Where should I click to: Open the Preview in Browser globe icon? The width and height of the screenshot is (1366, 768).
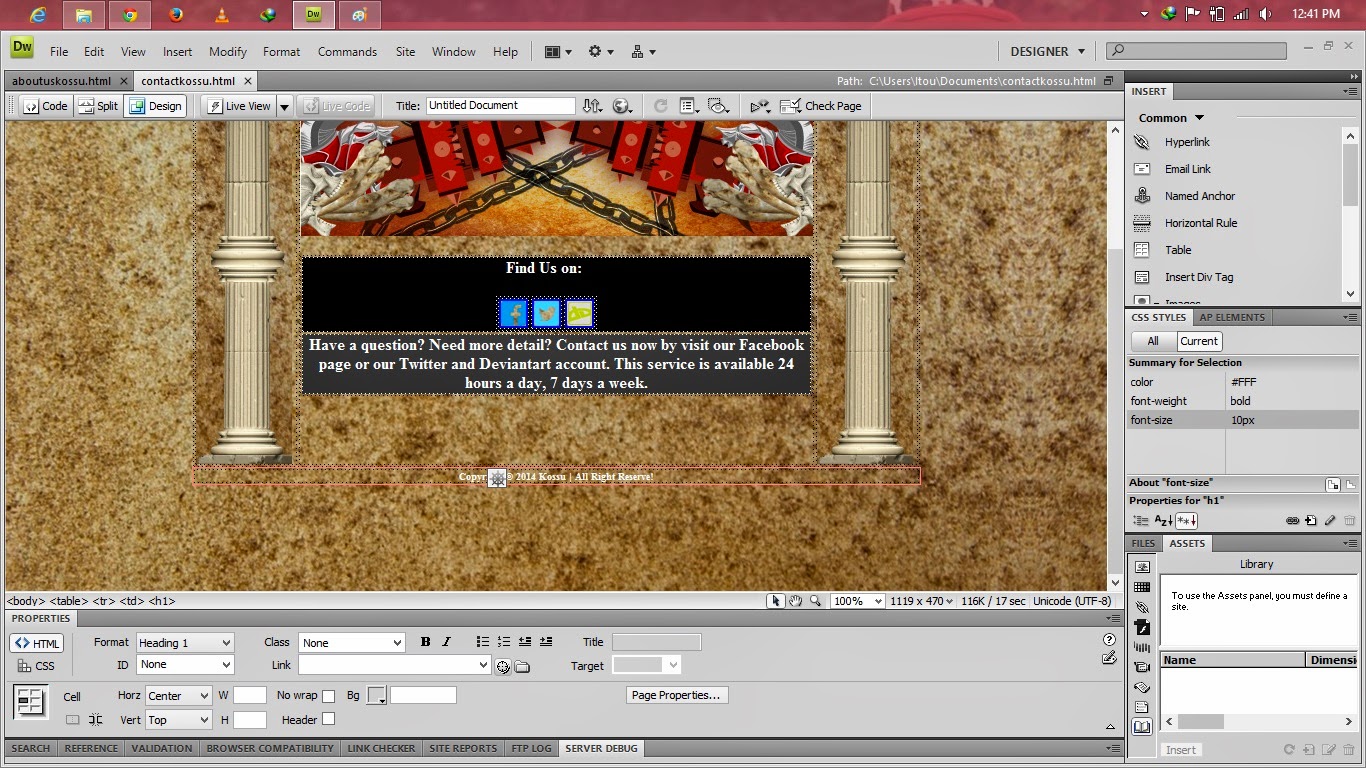tap(623, 106)
